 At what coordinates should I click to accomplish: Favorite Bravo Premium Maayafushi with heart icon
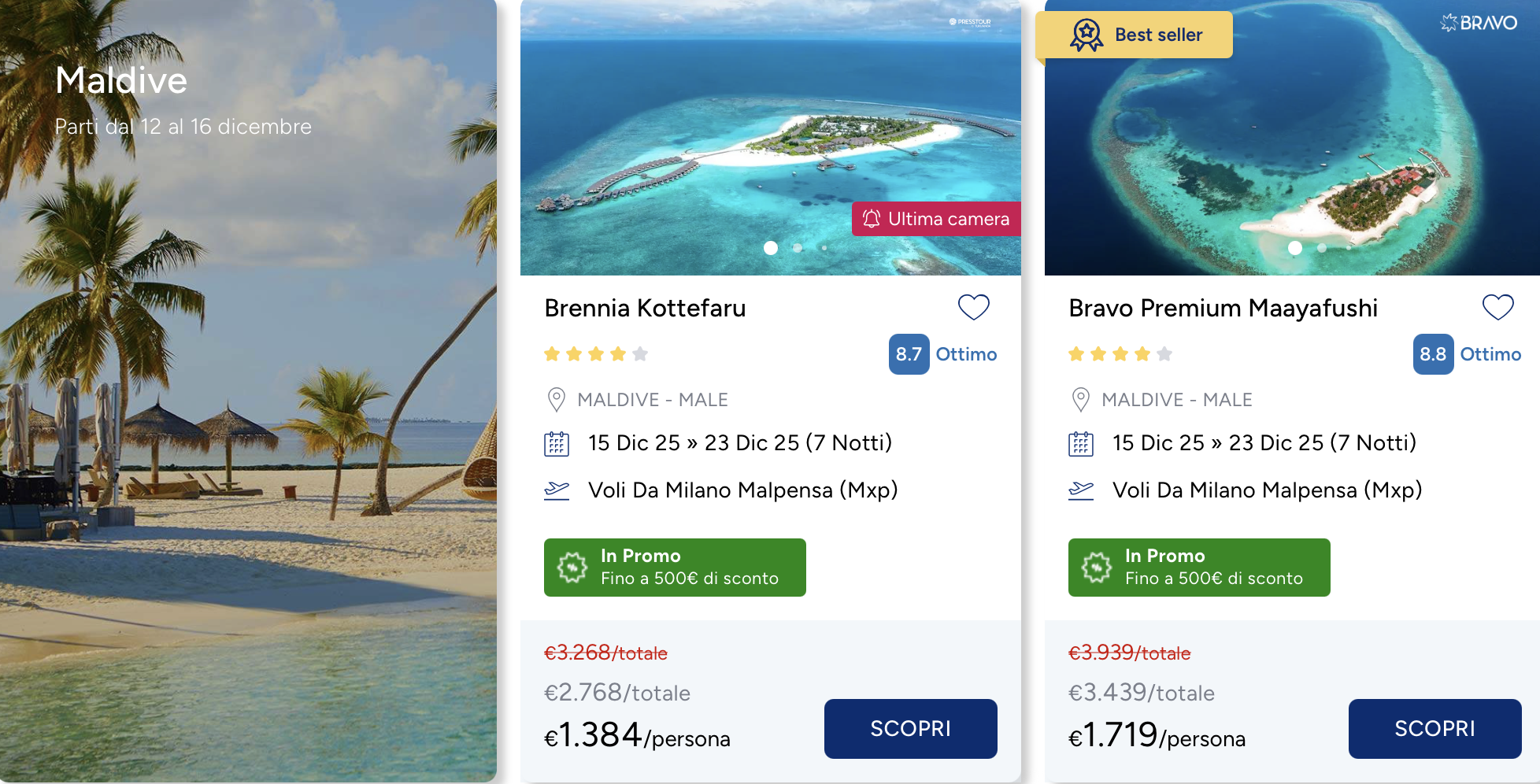(x=1497, y=307)
